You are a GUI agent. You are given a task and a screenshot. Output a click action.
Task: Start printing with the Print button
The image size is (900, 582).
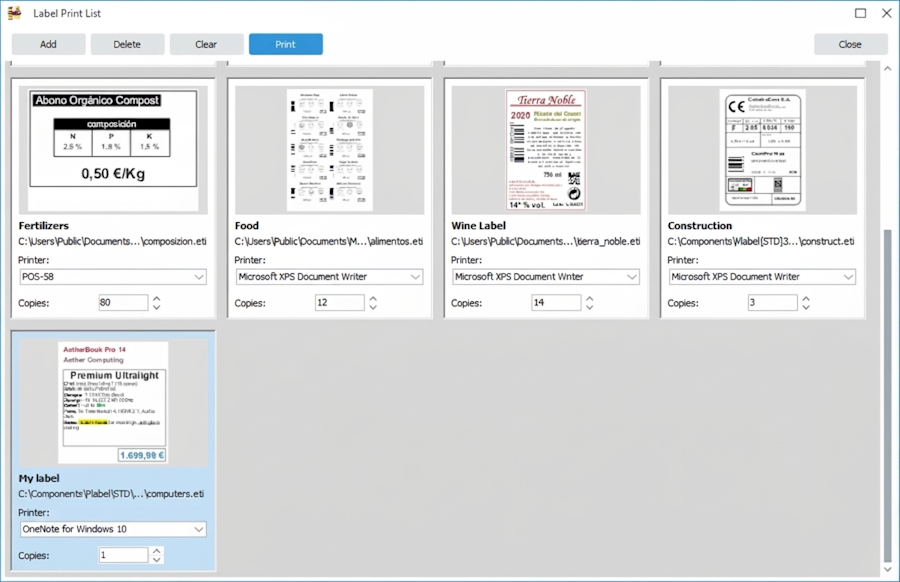285,44
